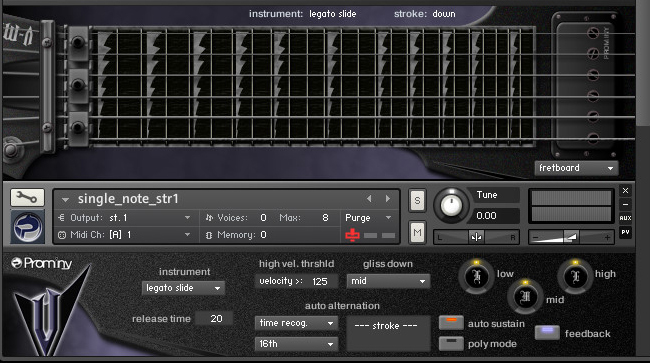The height and width of the screenshot is (363, 650).
Task: Solo the instrument with S button
Action: click(x=417, y=201)
